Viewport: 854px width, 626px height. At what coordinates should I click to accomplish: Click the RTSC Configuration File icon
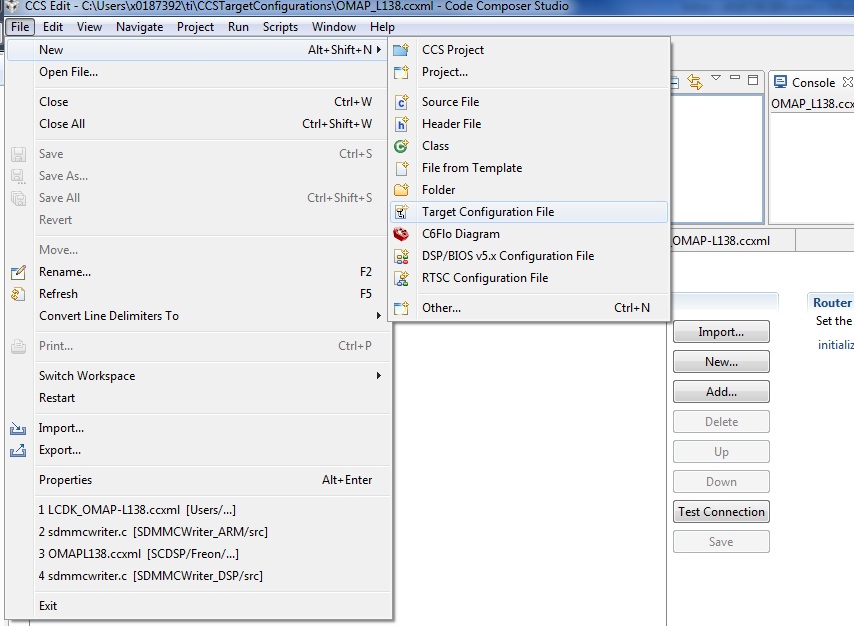[x=401, y=278]
